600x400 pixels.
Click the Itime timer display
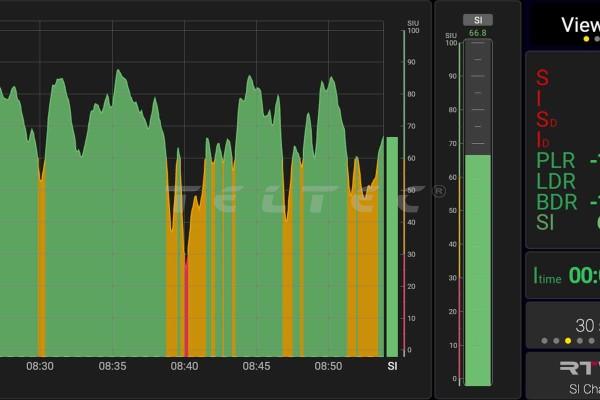(x=565, y=276)
